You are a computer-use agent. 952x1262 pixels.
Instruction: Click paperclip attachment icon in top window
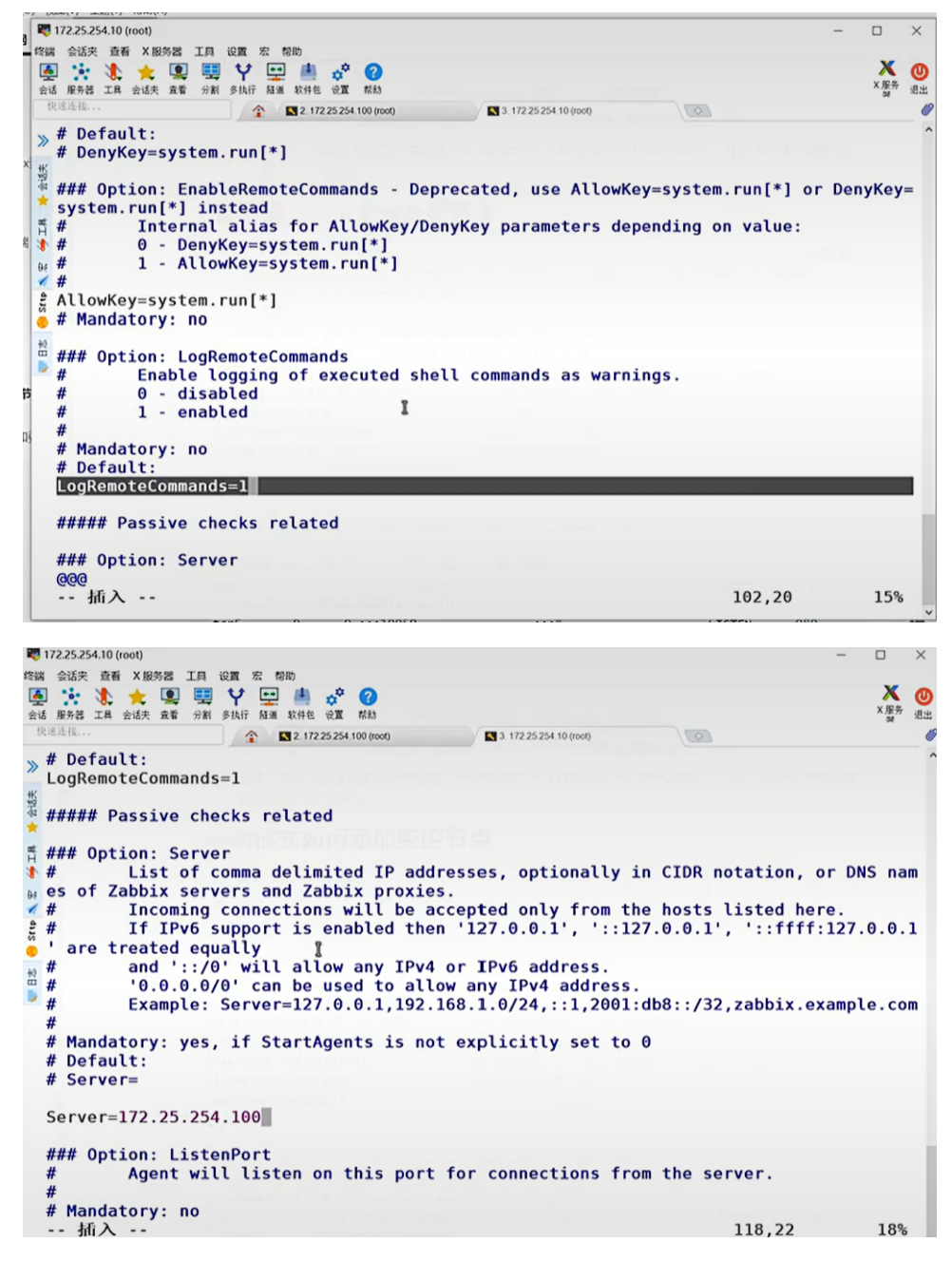click(x=926, y=110)
